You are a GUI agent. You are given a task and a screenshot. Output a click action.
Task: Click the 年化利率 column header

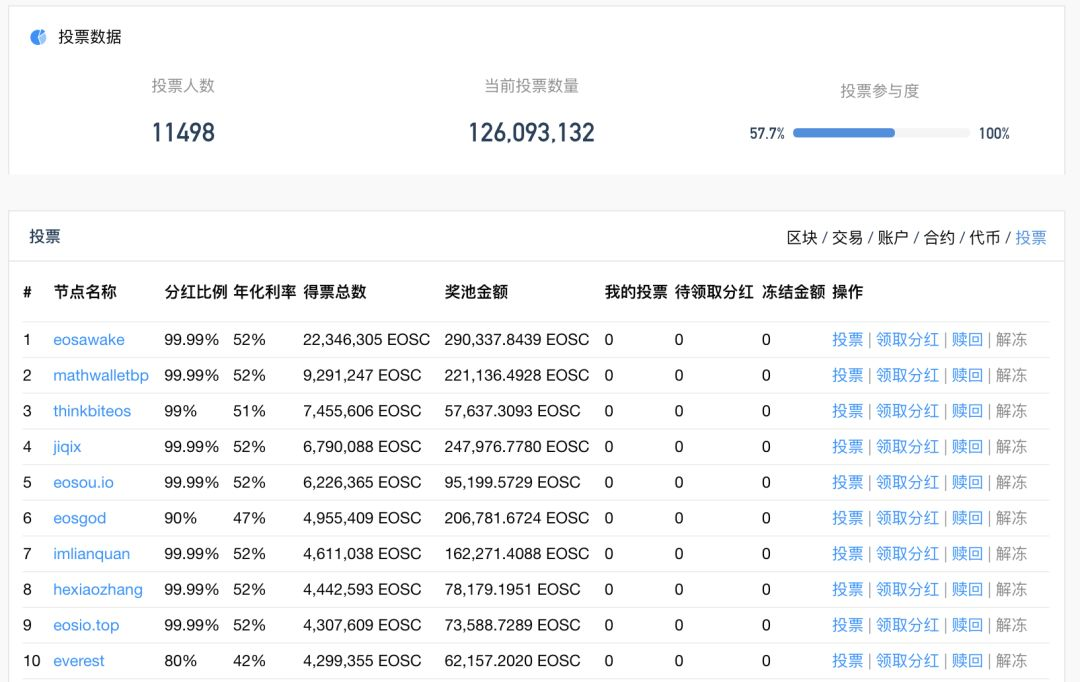(x=264, y=292)
